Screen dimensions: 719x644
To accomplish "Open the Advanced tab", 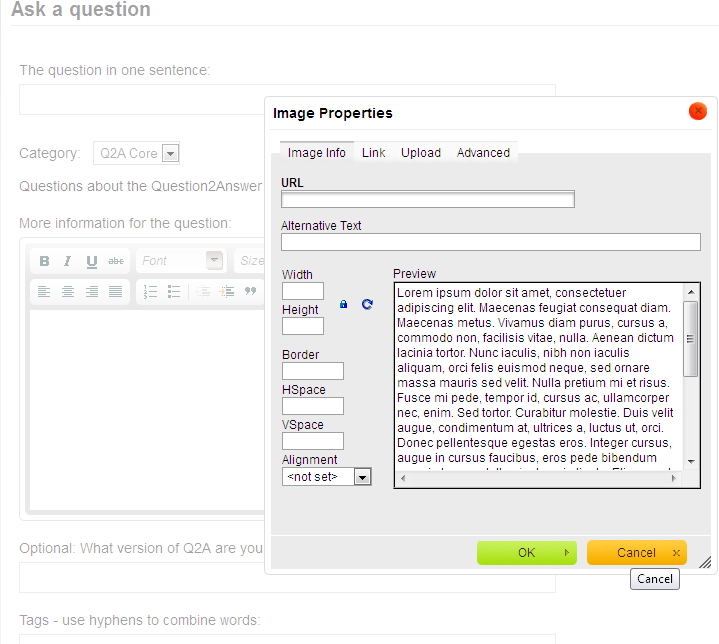I will (x=483, y=153).
